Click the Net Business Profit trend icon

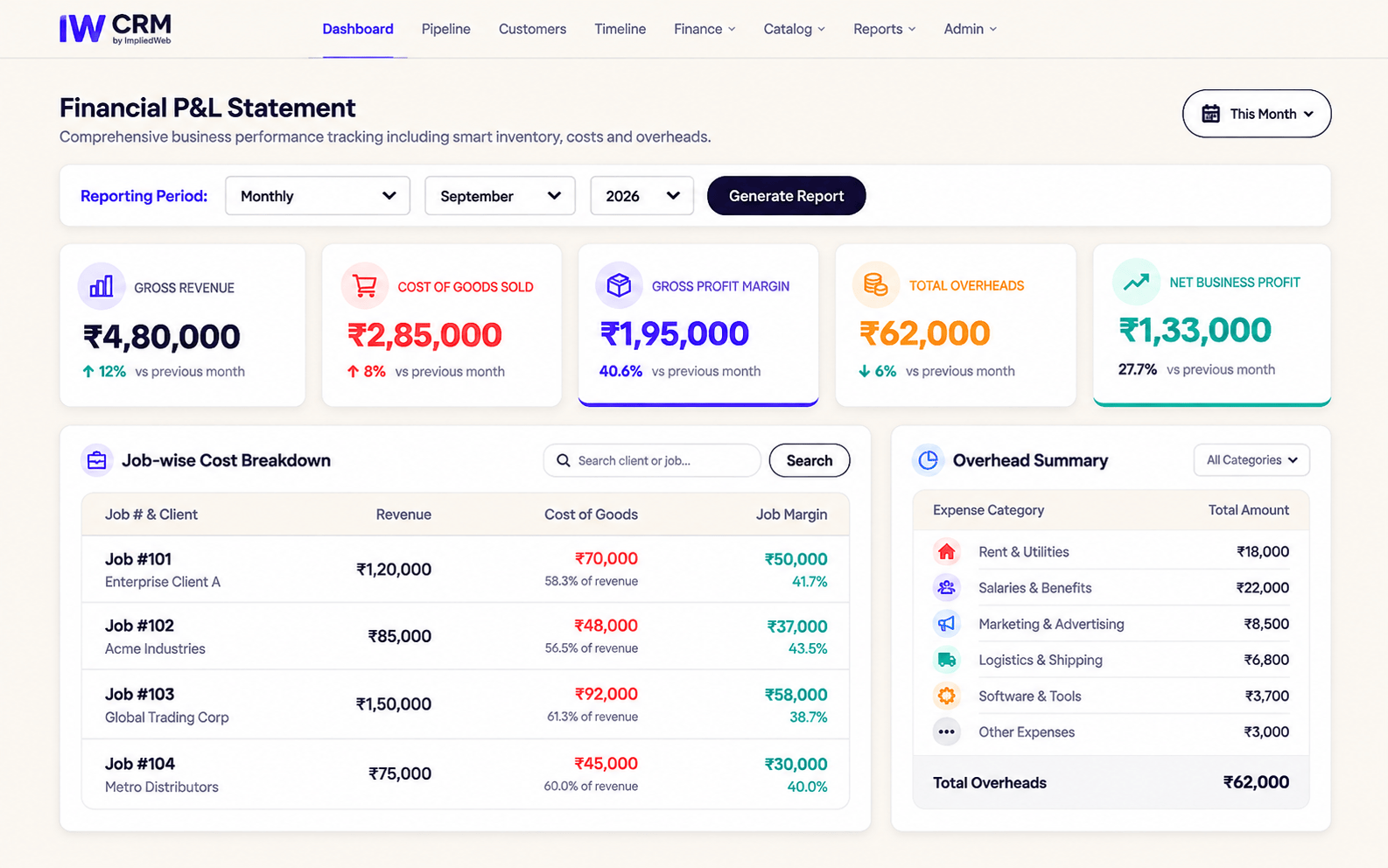[x=1136, y=282]
